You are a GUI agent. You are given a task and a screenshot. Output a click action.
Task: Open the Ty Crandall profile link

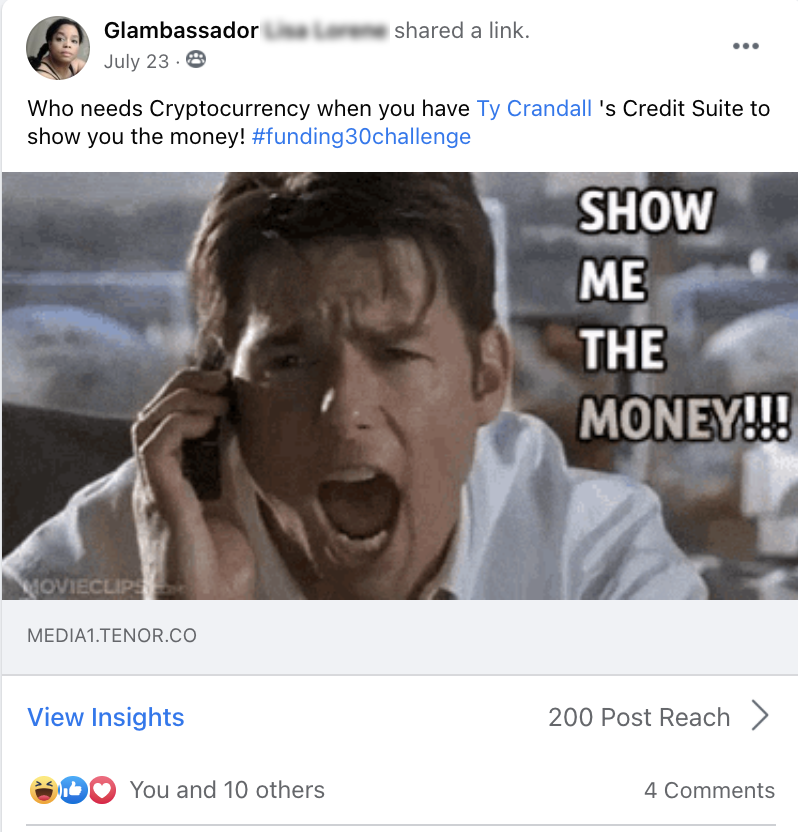[534, 108]
